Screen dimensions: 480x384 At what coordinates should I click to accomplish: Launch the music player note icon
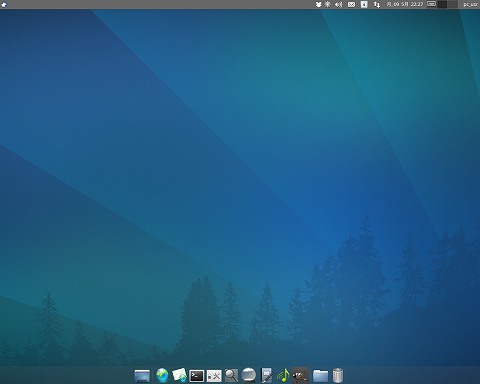tap(283, 375)
